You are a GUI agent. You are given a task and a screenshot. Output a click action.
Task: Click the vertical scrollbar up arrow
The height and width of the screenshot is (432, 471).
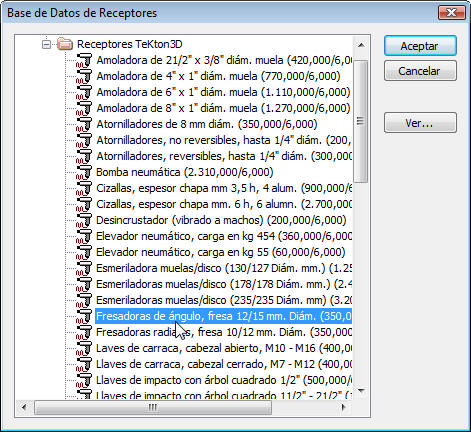(361, 45)
